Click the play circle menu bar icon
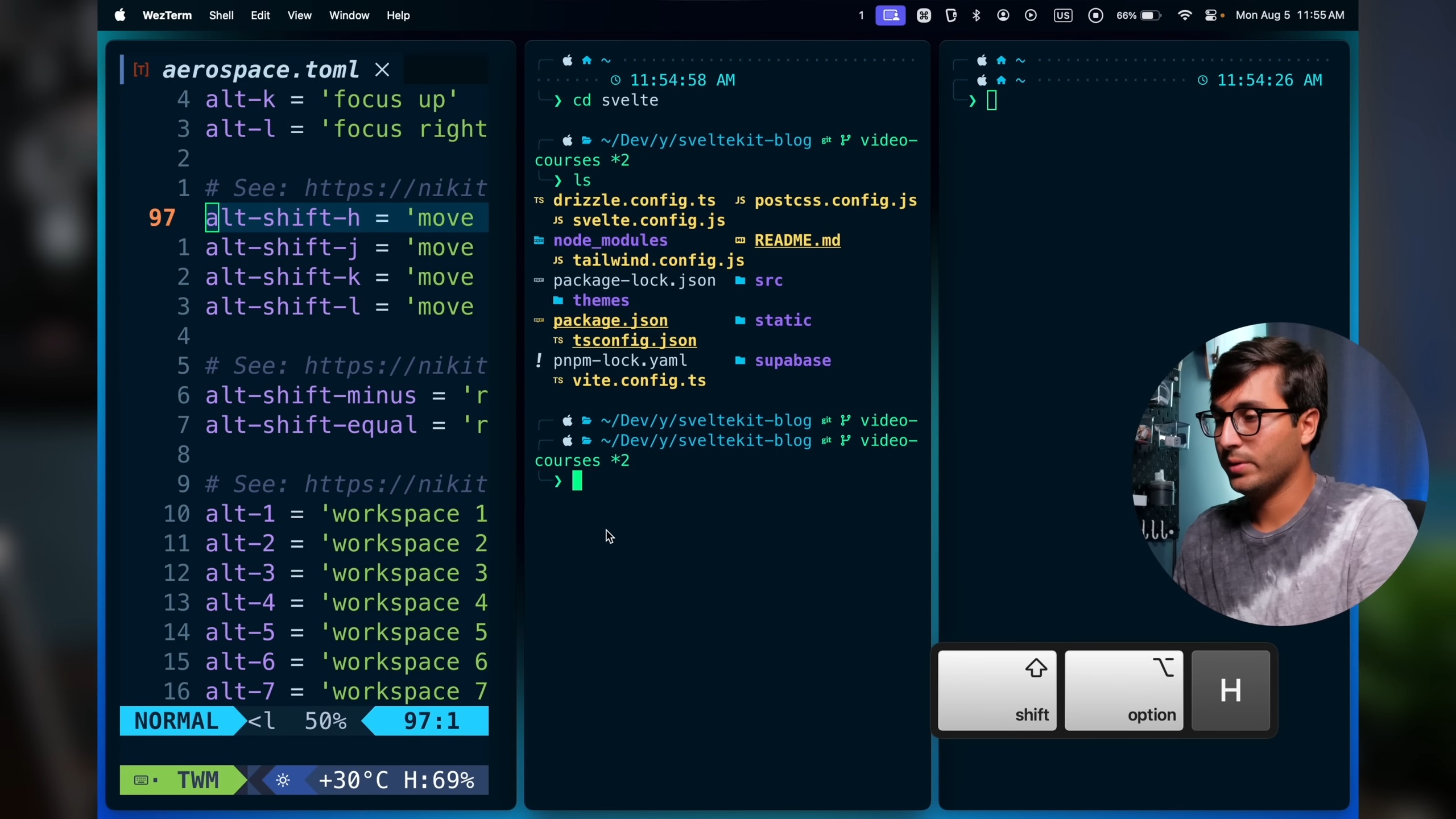Image resolution: width=1456 pixels, height=819 pixels. [x=1031, y=15]
